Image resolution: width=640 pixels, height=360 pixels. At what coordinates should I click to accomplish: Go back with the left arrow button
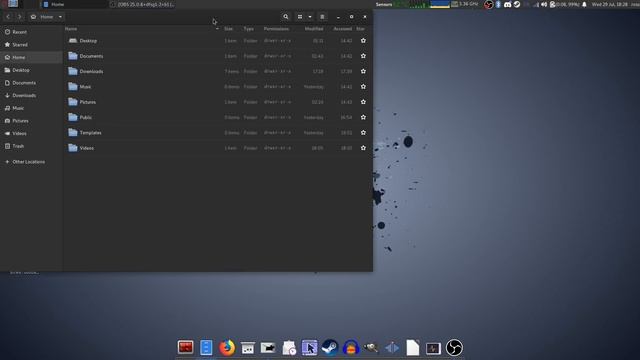coord(8,17)
